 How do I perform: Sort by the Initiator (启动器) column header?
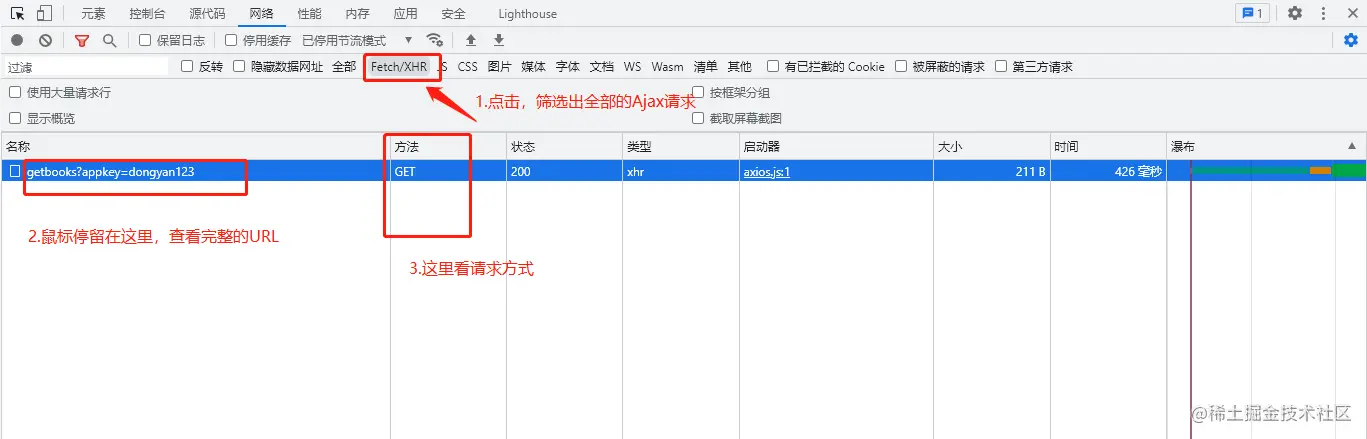point(836,146)
